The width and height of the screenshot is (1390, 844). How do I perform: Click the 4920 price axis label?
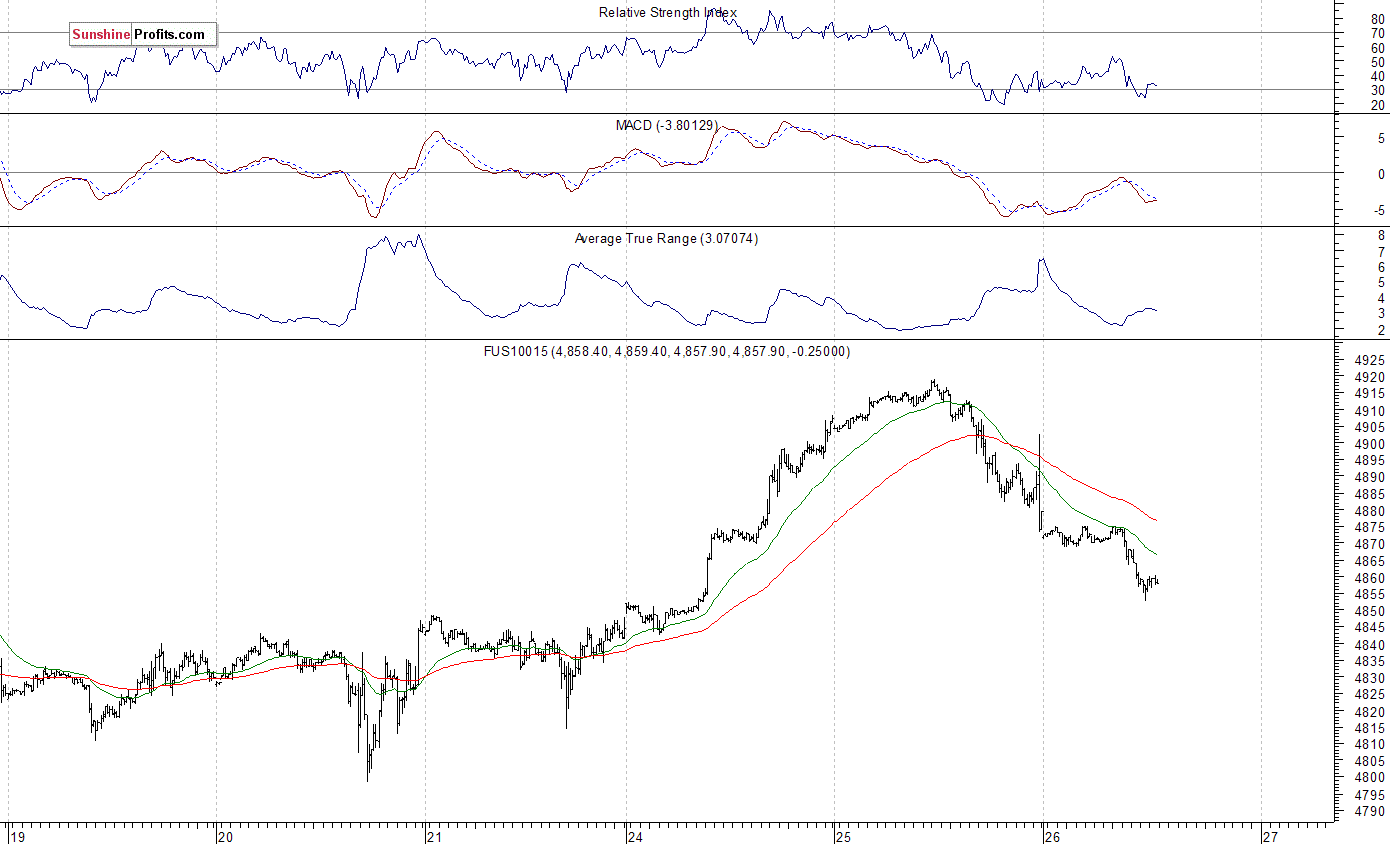click(x=1368, y=377)
